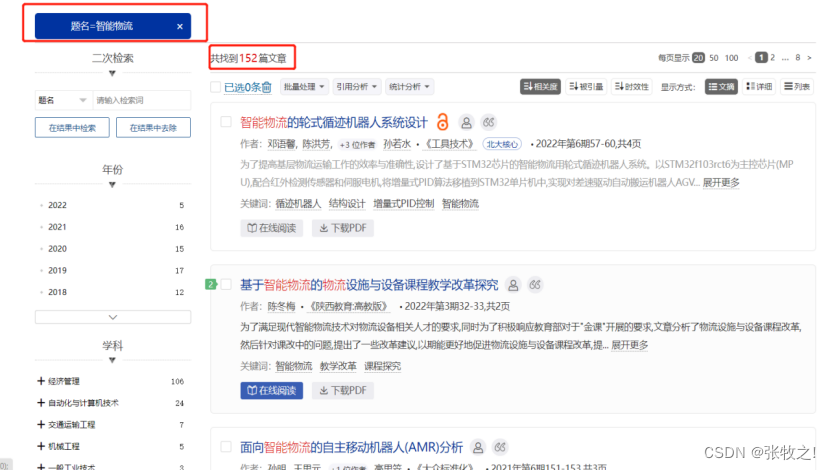
Task: Sort results by 相关度
Action: click(x=540, y=87)
